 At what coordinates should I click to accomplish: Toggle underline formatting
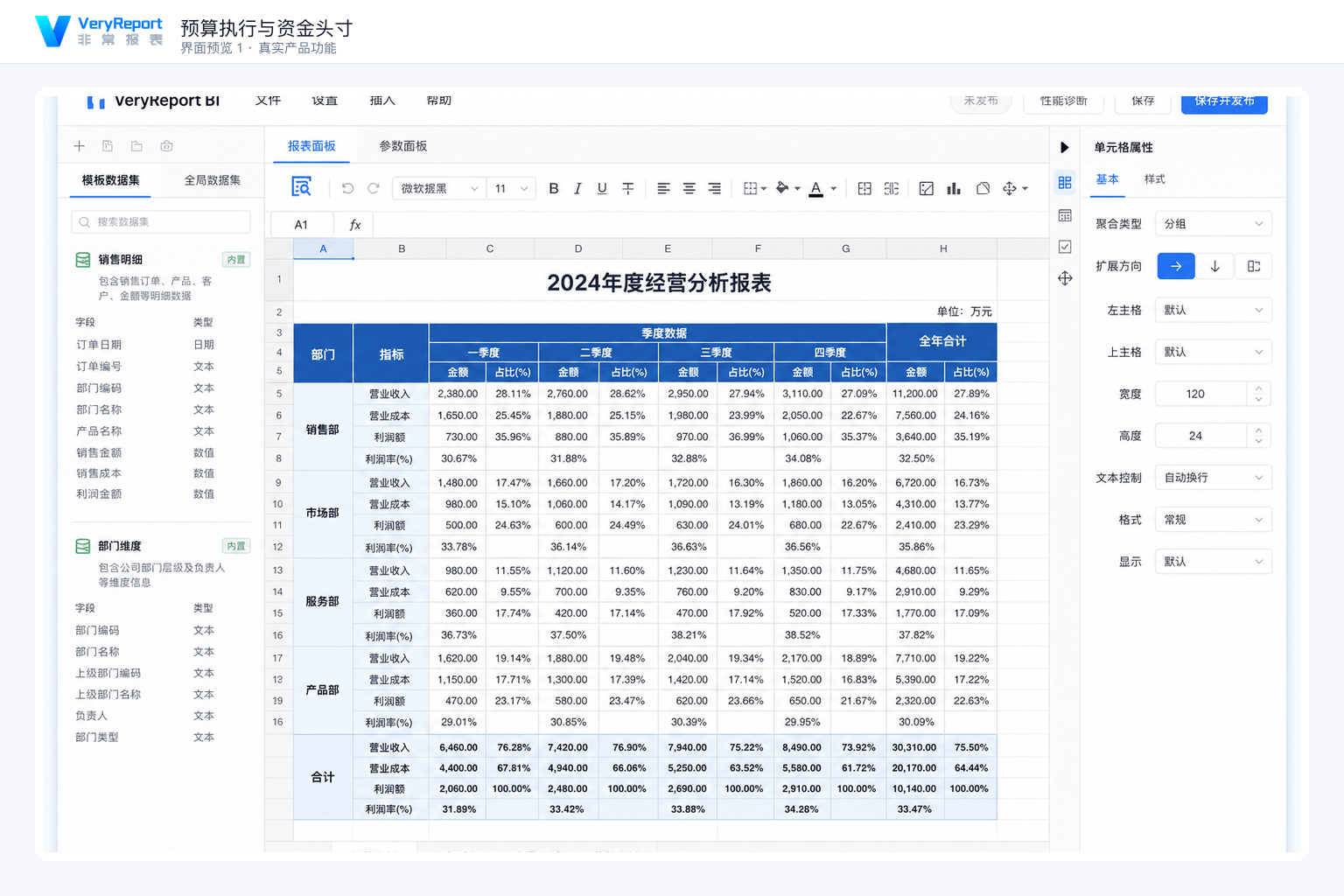coord(602,188)
